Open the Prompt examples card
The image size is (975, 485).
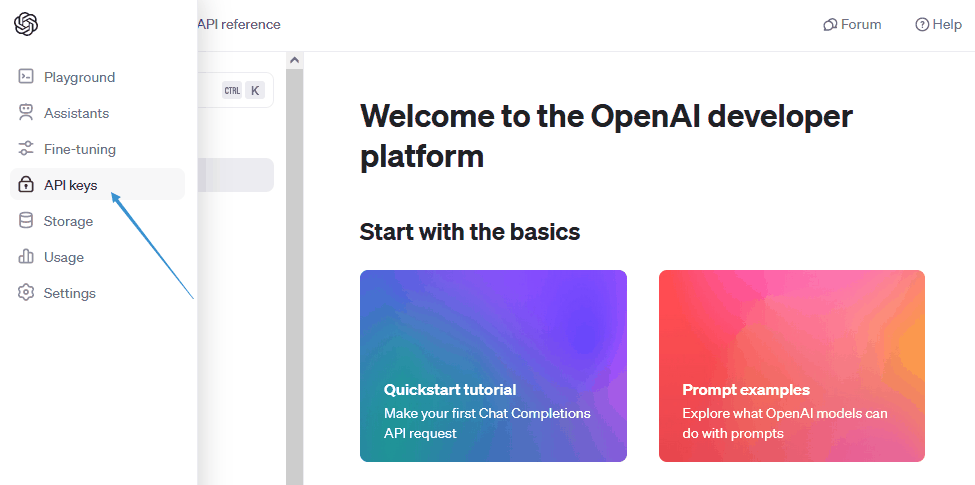pyautogui.click(x=792, y=366)
